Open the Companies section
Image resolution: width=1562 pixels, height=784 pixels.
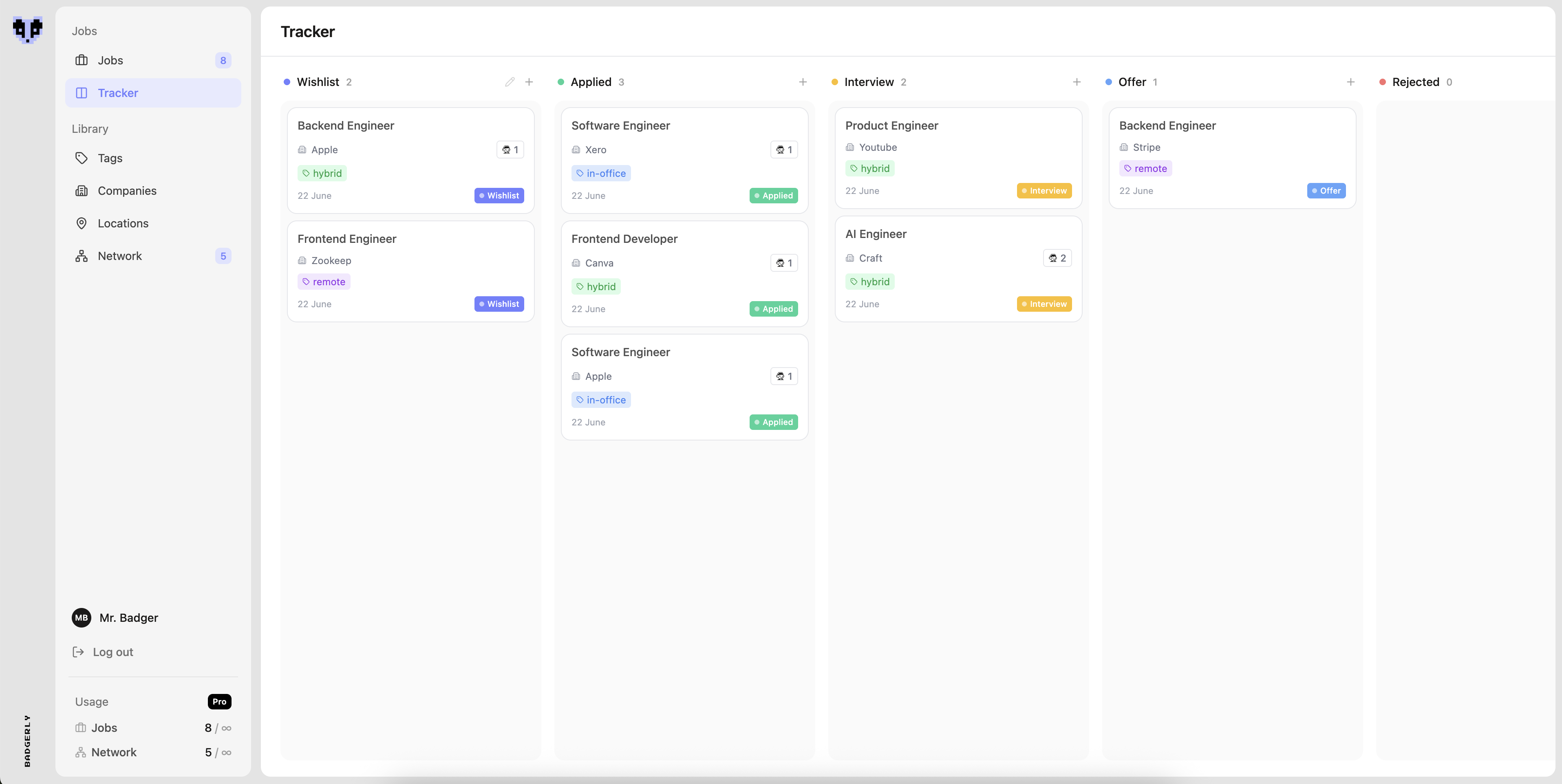(x=153, y=191)
